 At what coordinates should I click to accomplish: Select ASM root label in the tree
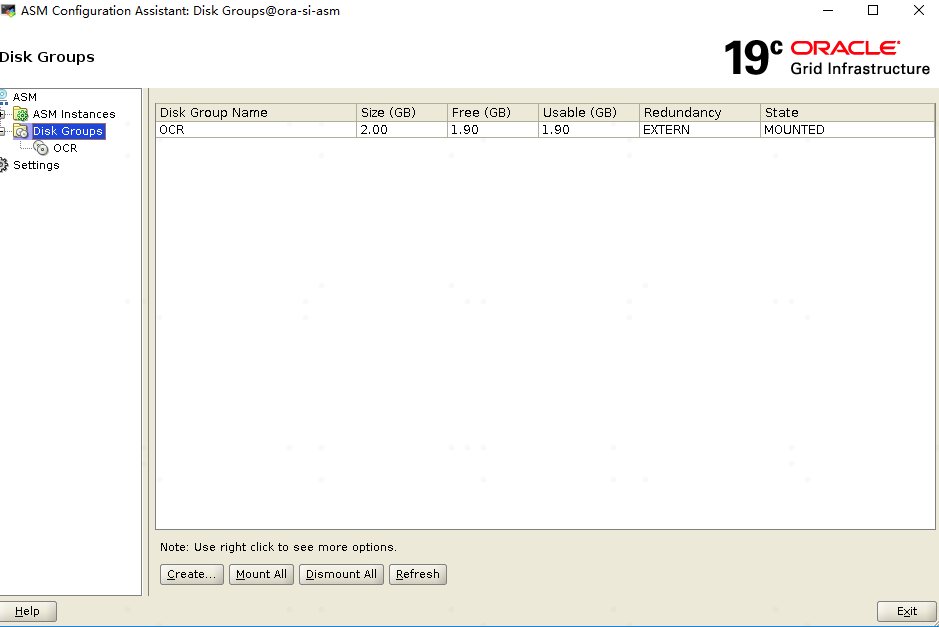coord(25,97)
